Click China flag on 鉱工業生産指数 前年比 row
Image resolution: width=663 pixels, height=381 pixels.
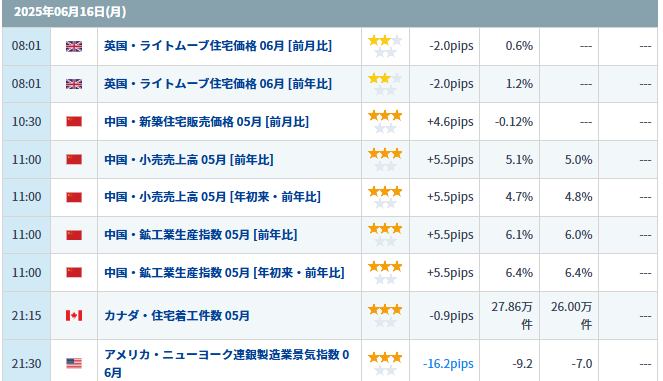pos(74,235)
